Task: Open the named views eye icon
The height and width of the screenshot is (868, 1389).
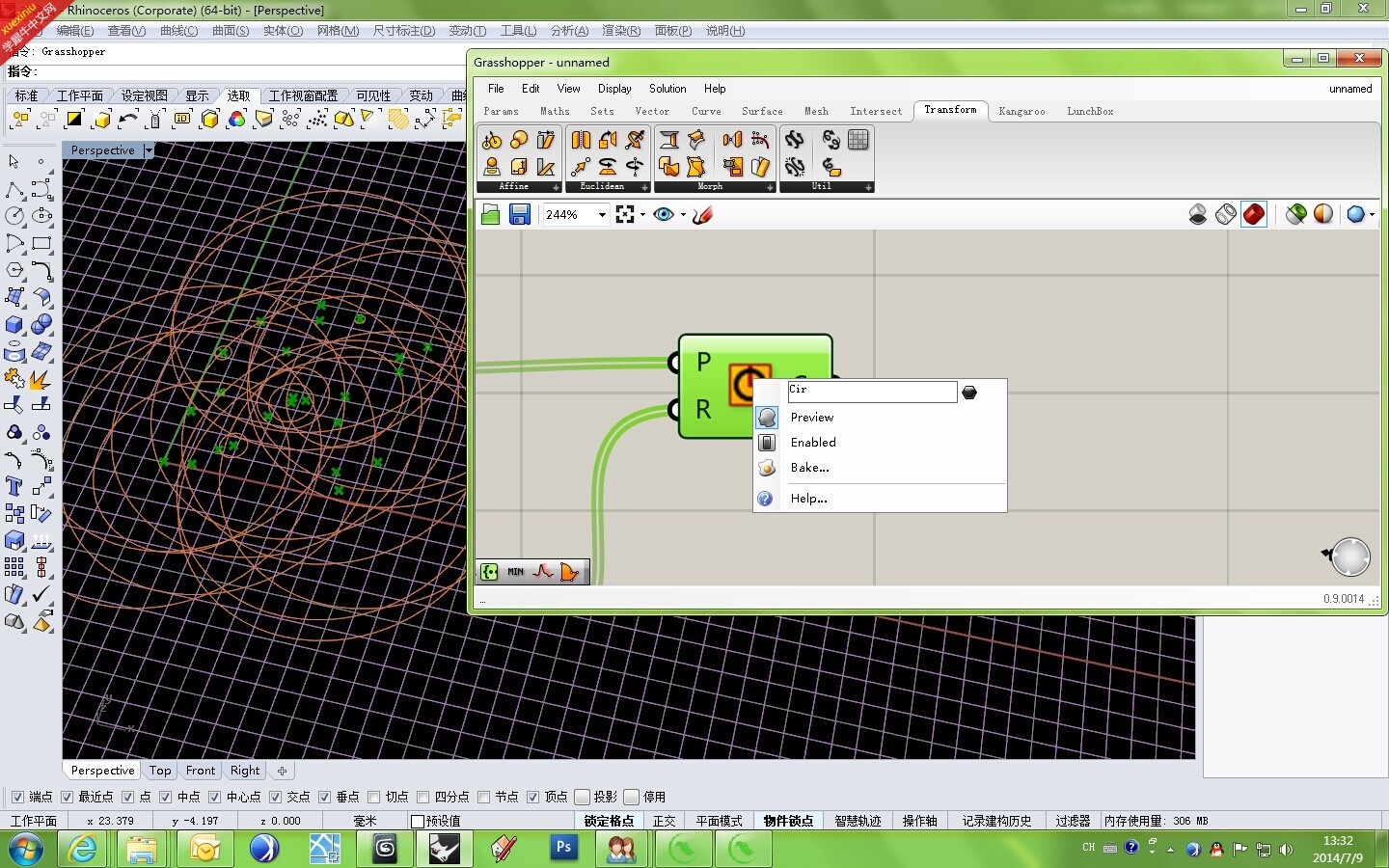Action: tap(664, 214)
